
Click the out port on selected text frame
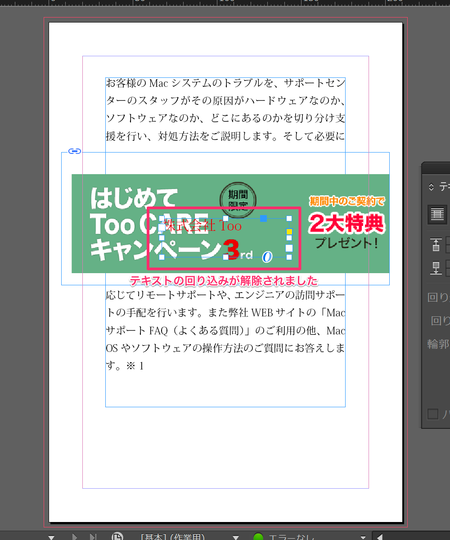[289, 248]
